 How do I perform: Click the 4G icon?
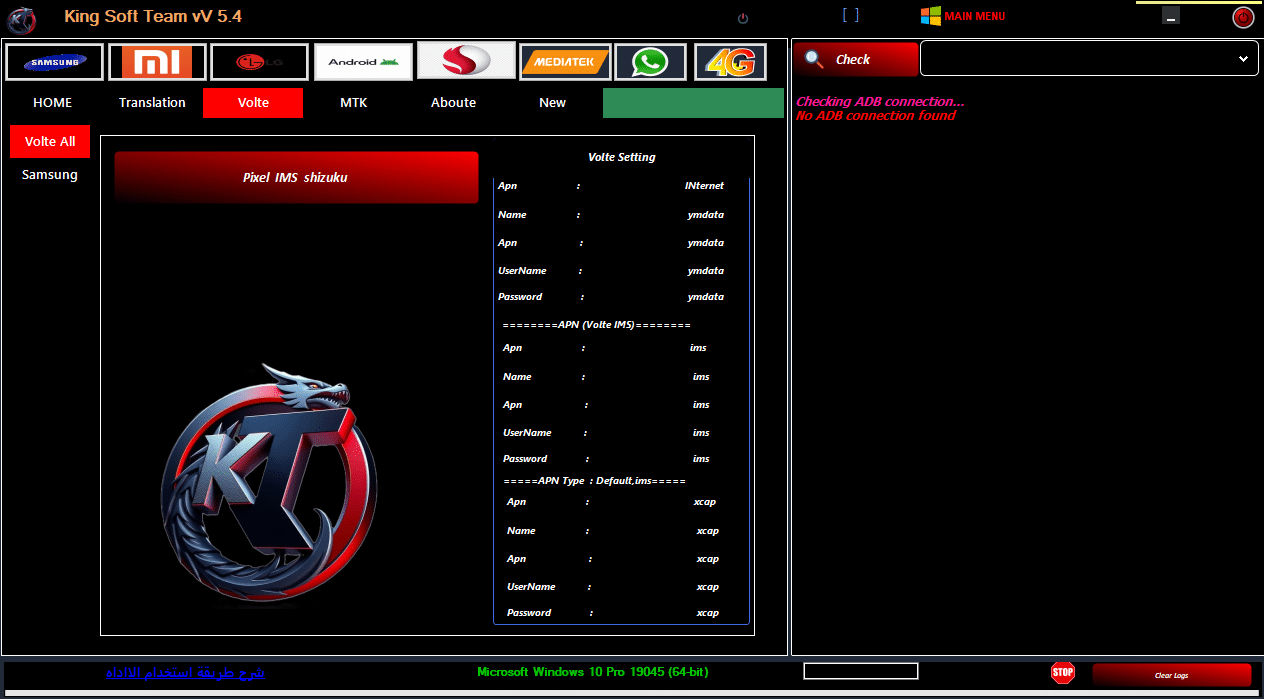[x=730, y=61]
